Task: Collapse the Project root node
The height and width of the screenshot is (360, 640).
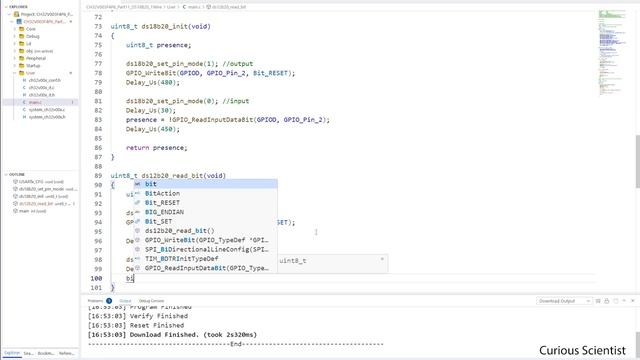Action: coord(10,14)
